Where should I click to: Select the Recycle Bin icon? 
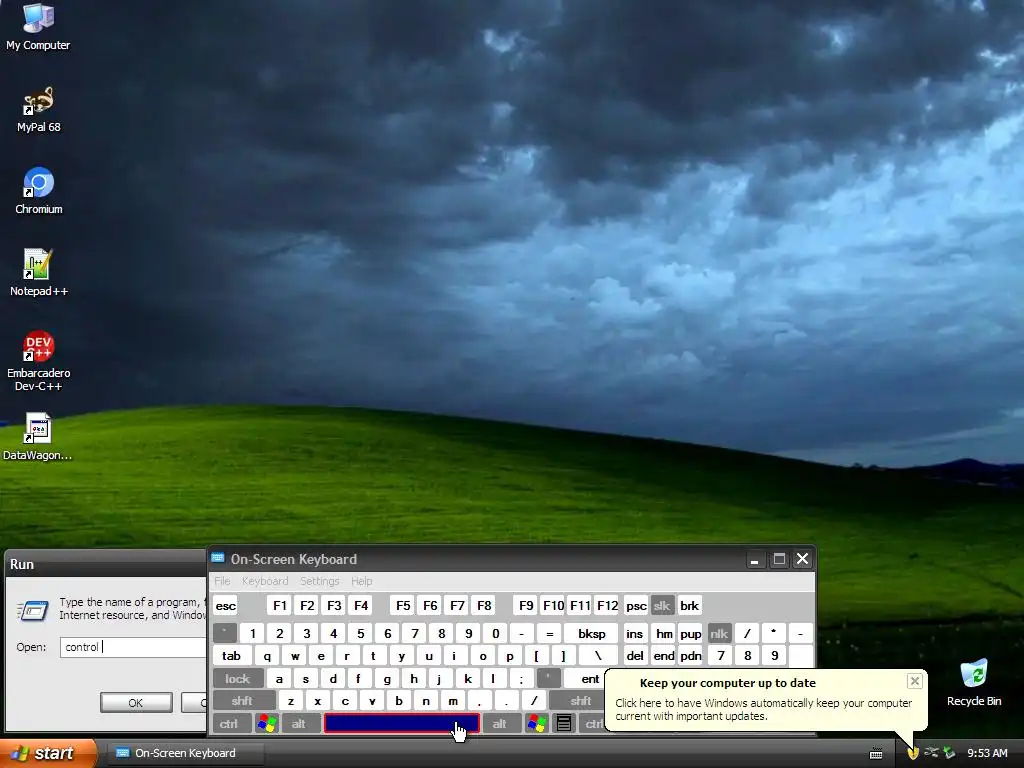click(x=974, y=682)
